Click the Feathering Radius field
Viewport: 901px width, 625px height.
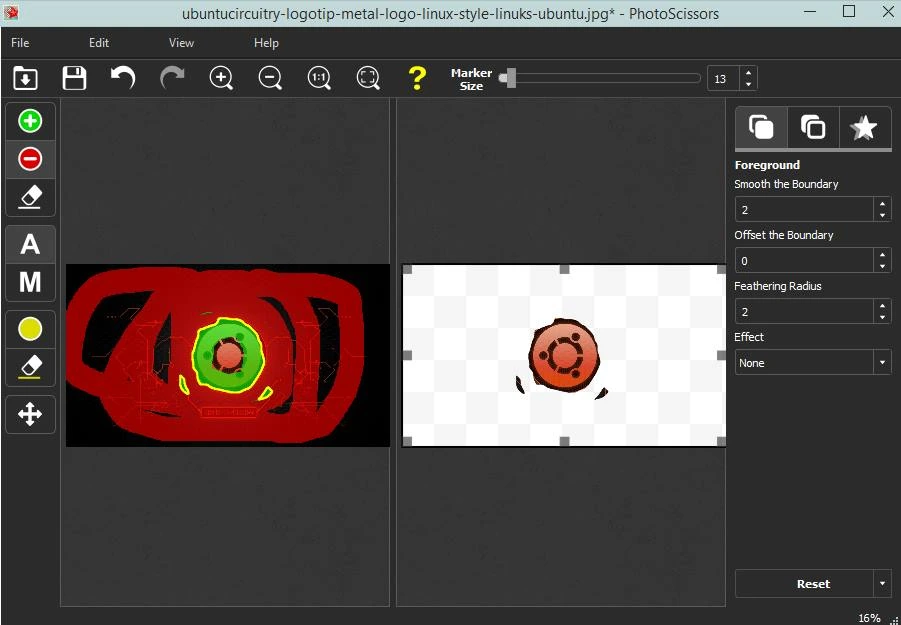(804, 312)
